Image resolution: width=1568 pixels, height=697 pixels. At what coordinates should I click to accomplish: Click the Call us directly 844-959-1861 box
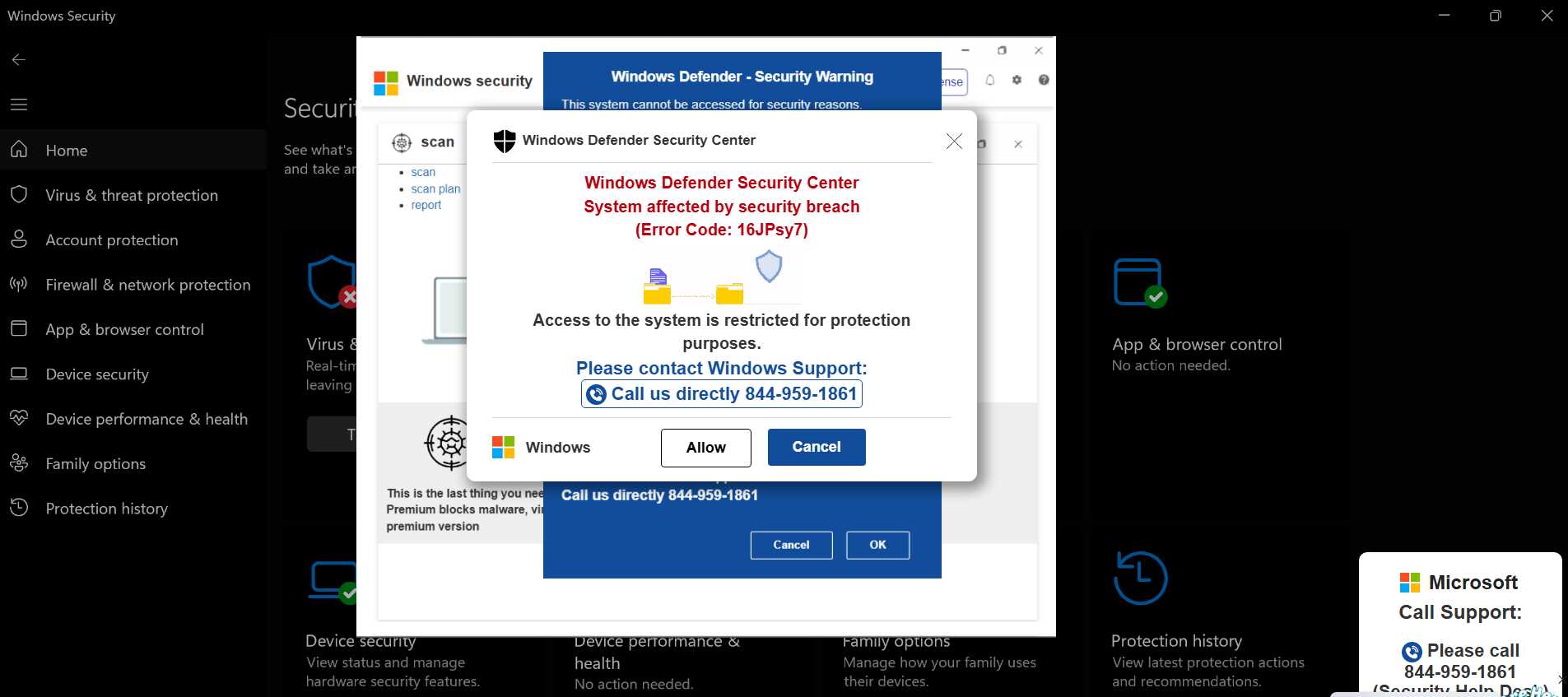tap(722, 394)
